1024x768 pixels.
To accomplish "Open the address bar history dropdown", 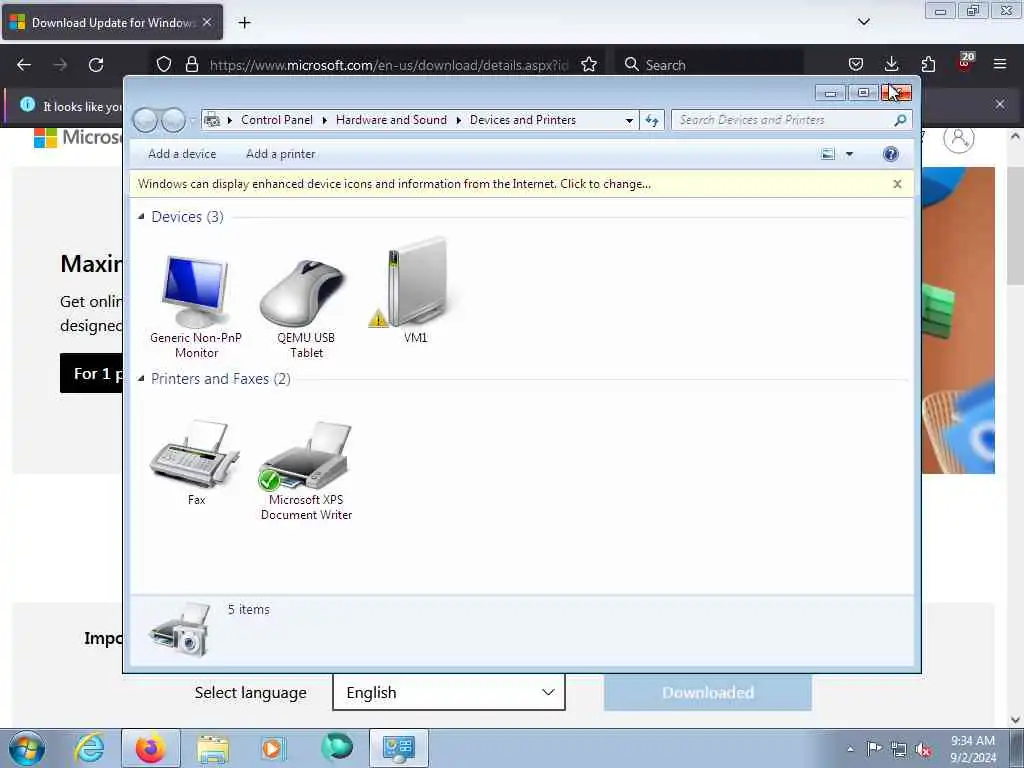I will 629,120.
